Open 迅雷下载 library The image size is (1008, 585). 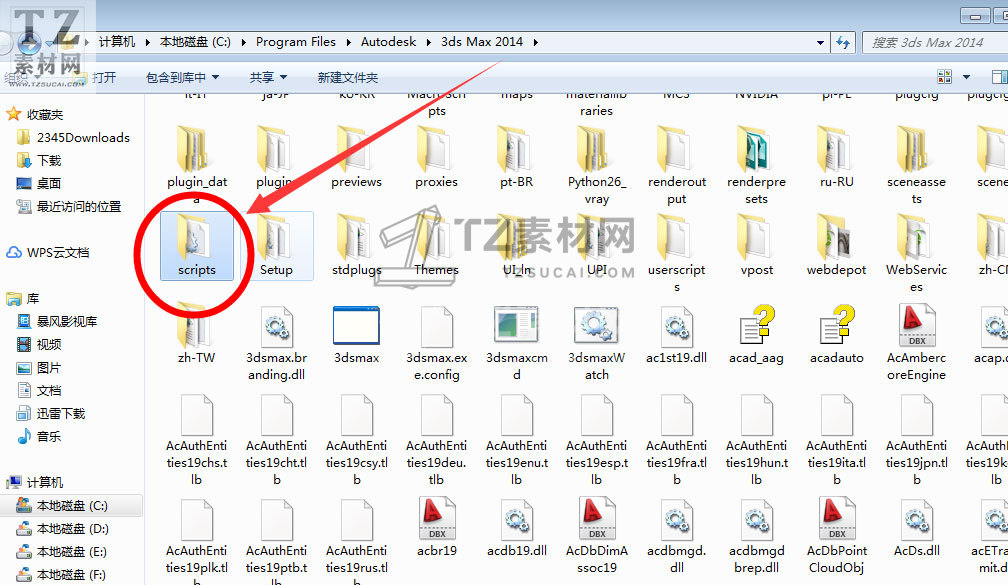51,413
